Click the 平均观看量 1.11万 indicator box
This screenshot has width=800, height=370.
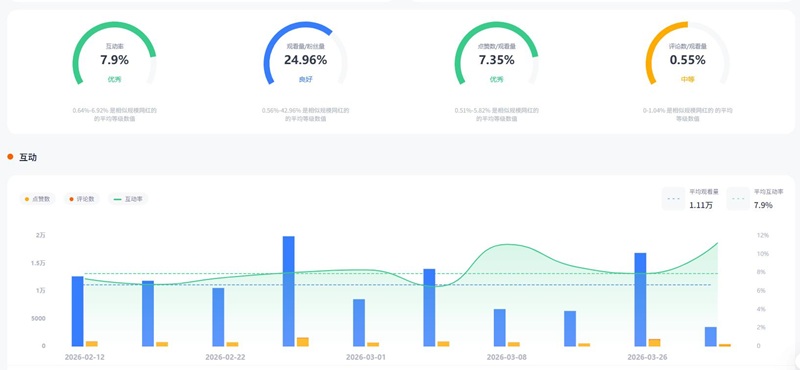691,199
